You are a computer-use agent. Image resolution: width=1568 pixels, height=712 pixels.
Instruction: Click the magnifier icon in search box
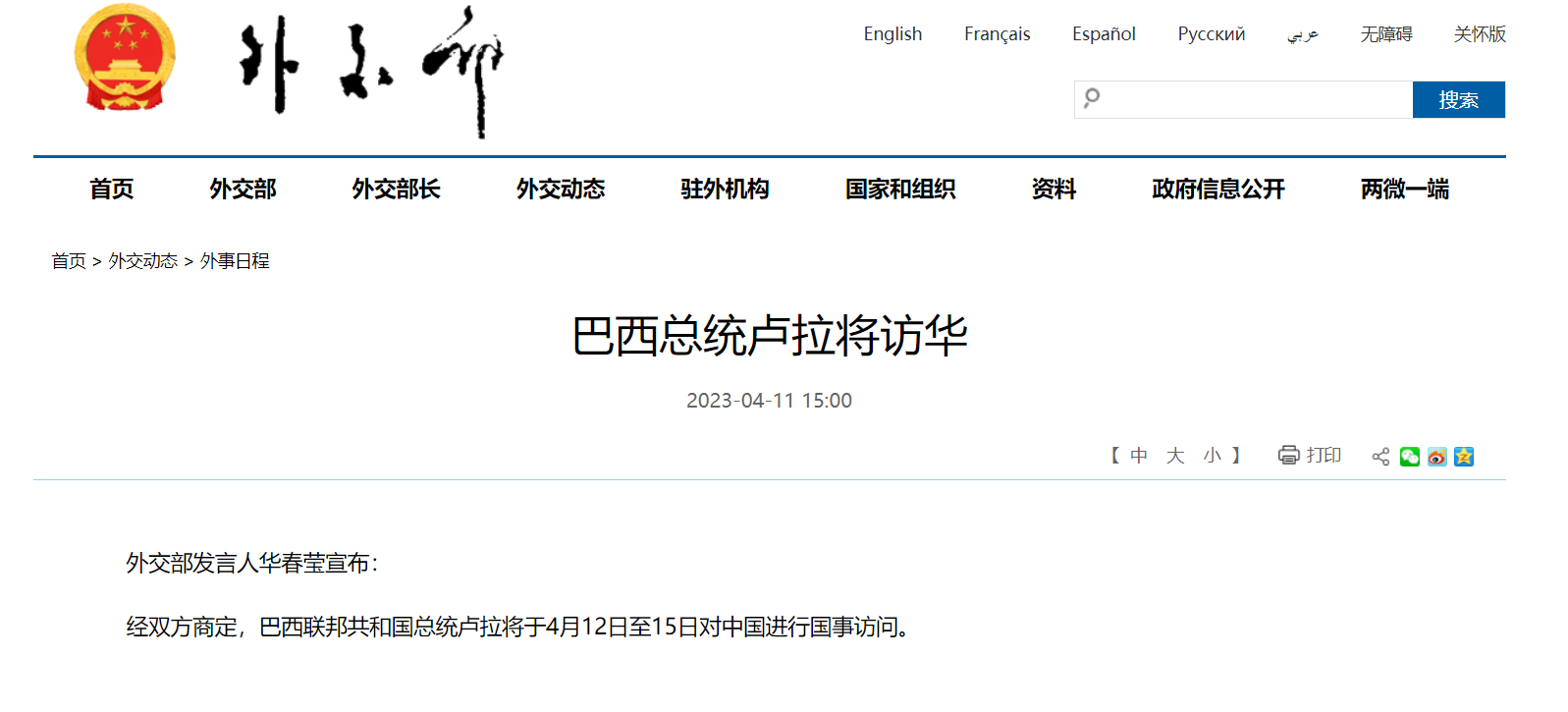pyautogui.click(x=1092, y=98)
